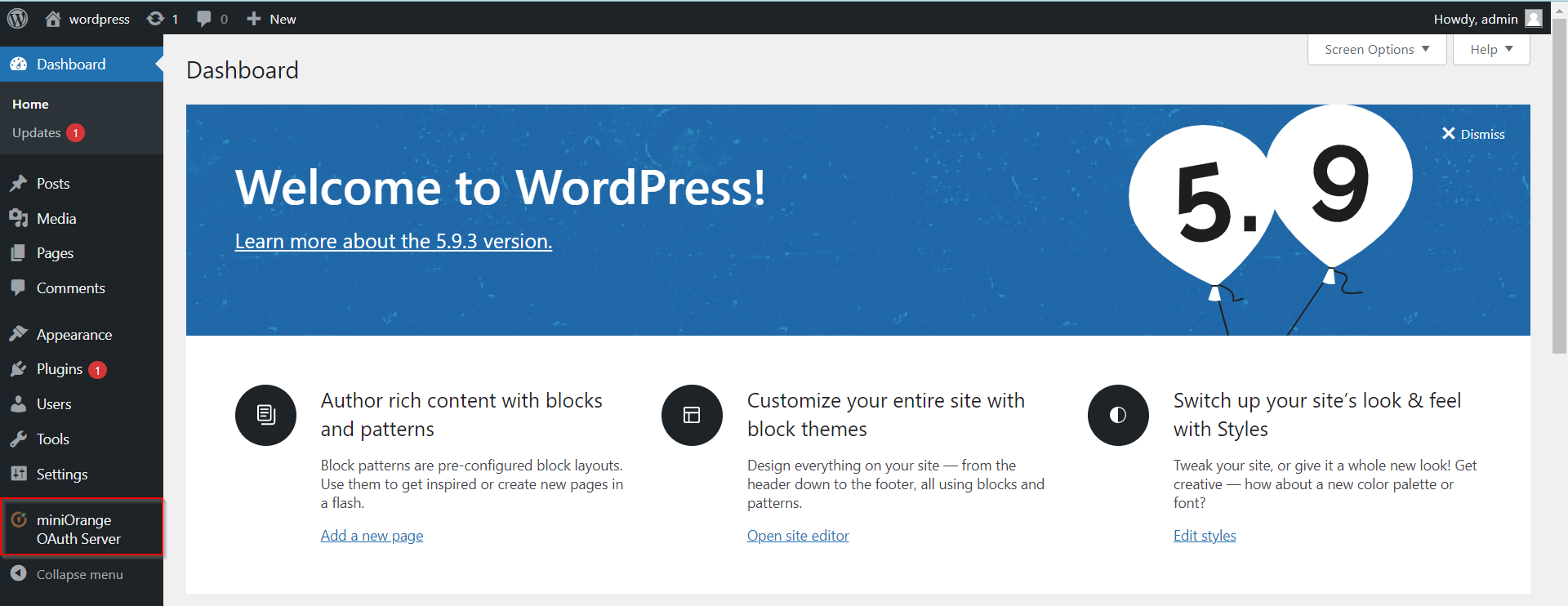Viewport: 1568px width, 606px height.
Task: Click Learn more about the 5.9.3 version link
Action: pyautogui.click(x=394, y=242)
